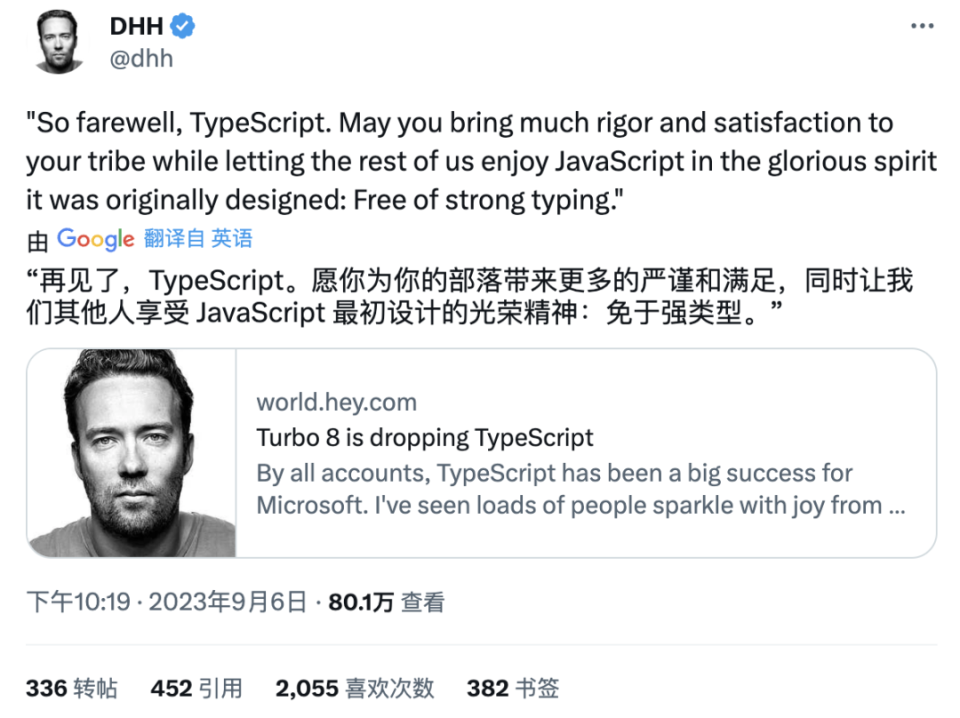The image size is (960, 718).
Task: View the 2,055 喜欢次数 likes list
Action: [x=355, y=688]
